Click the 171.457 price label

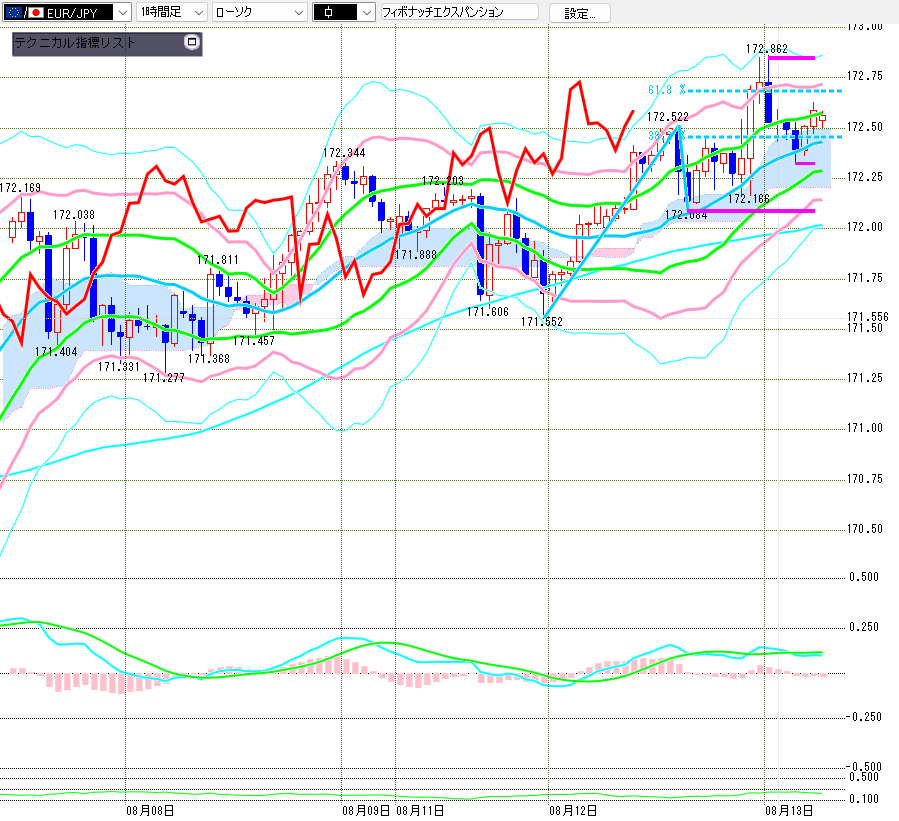(x=254, y=341)
